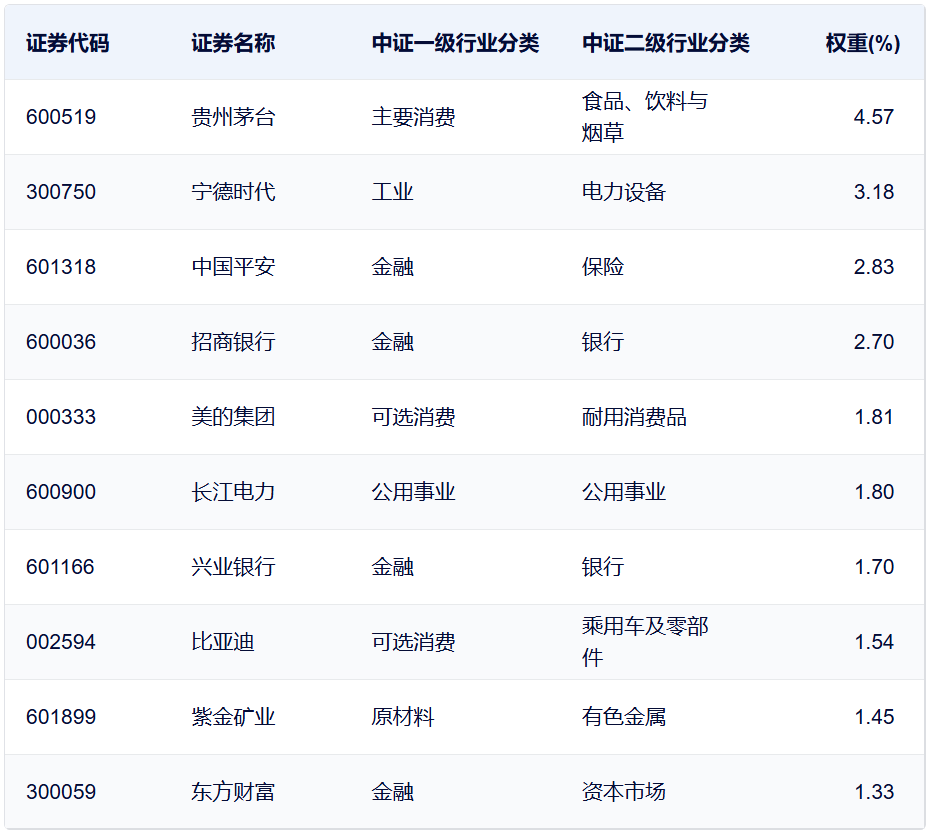Viewport: 930px width, 834px height.
Task: Click 金融 in the 东方财富 row
Action: click(x=393, y=792)
